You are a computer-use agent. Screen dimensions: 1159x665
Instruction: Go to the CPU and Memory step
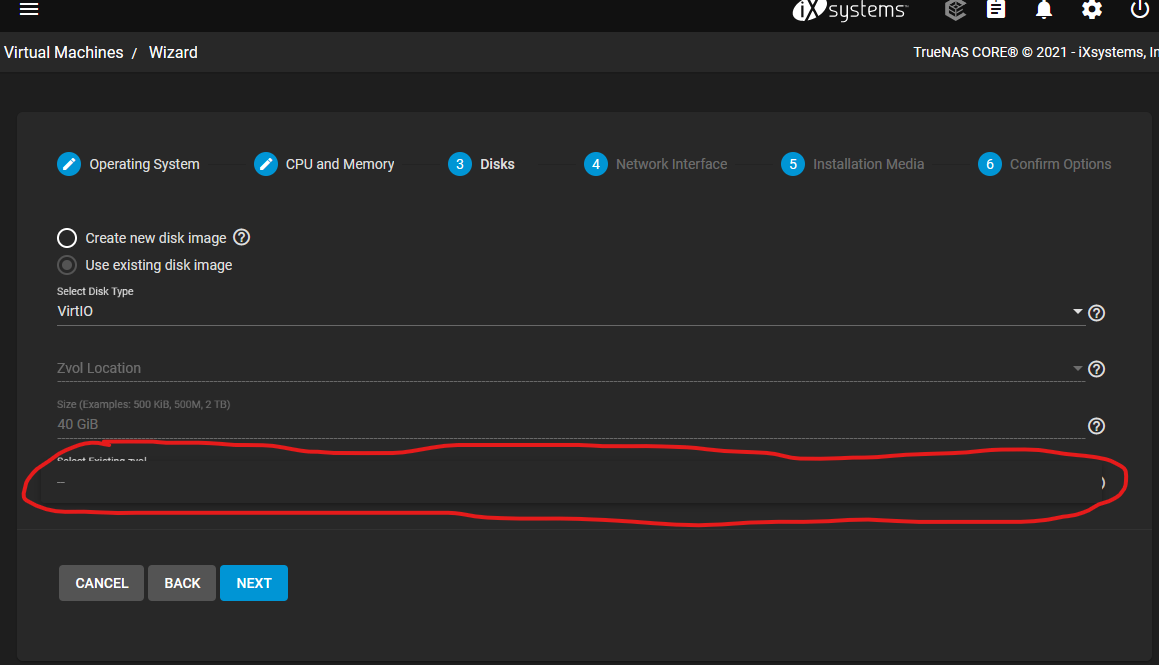324,164
